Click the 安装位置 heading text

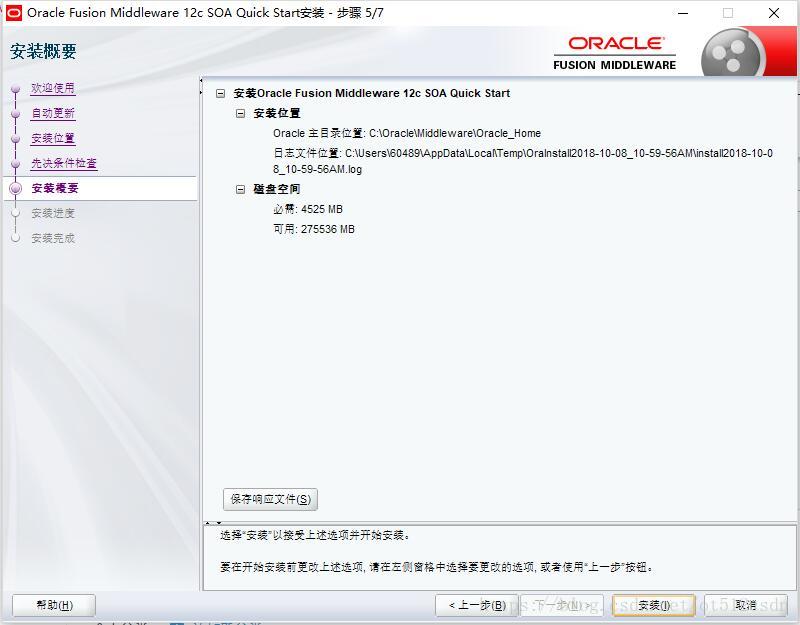(277, 113)
